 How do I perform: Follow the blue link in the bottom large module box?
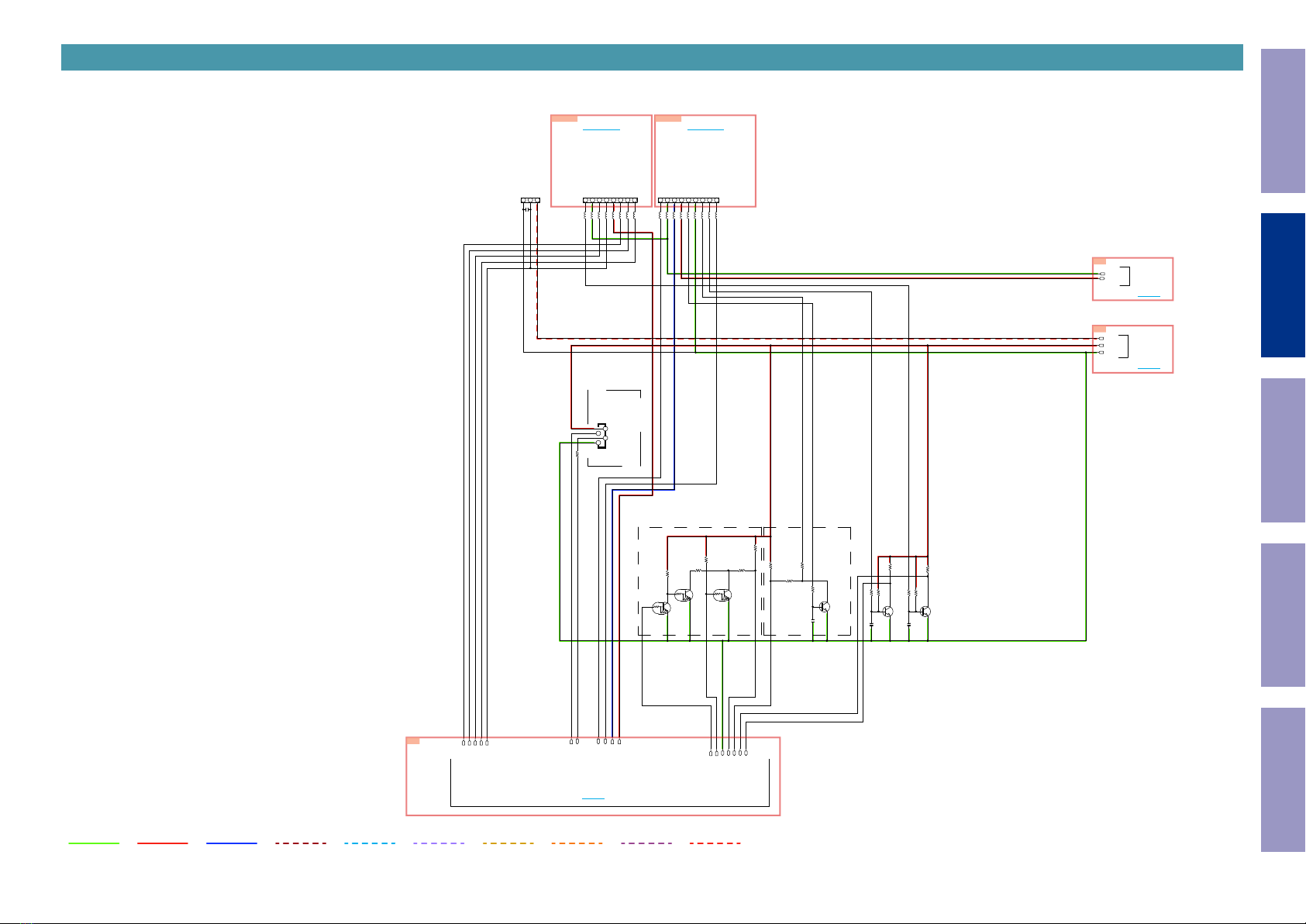(x=593, y=798)
